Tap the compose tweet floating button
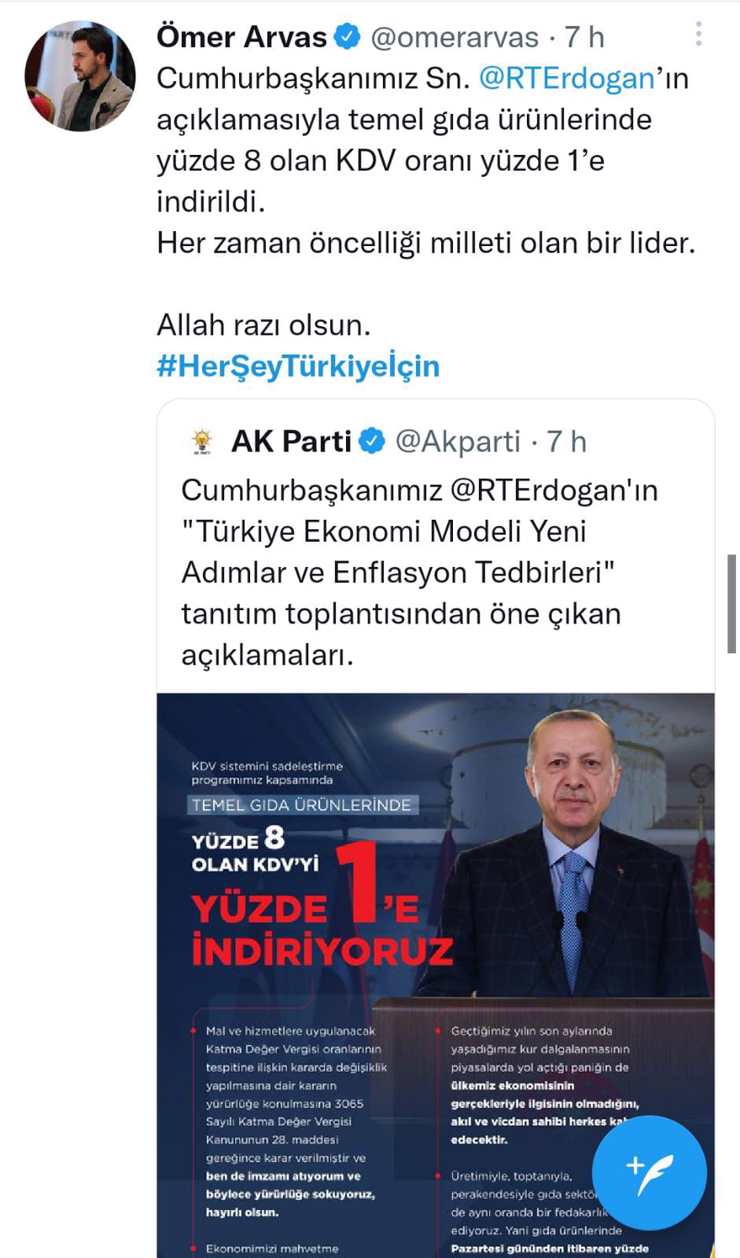The image size is (740, 1258). (x=649, y=1173)
